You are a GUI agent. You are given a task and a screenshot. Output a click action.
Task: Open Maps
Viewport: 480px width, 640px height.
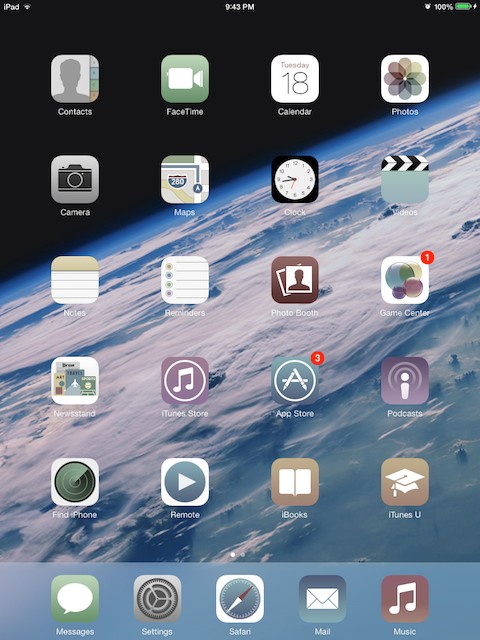[185, 179]
